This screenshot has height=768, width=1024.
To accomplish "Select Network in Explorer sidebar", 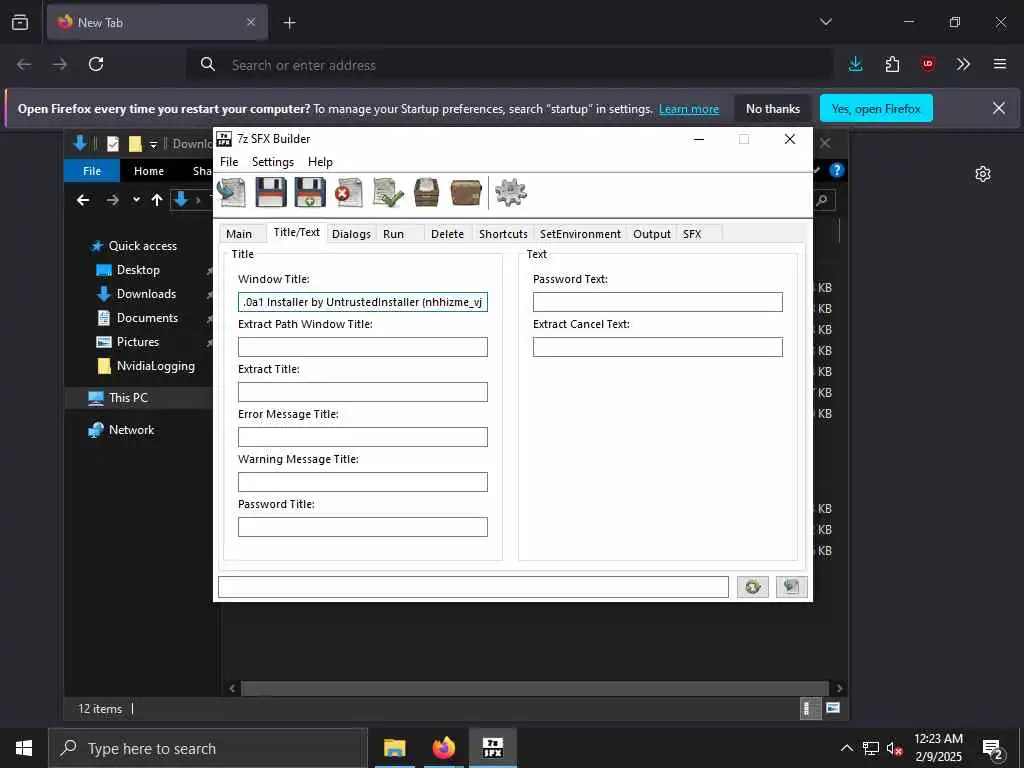I will click(131, 430).
